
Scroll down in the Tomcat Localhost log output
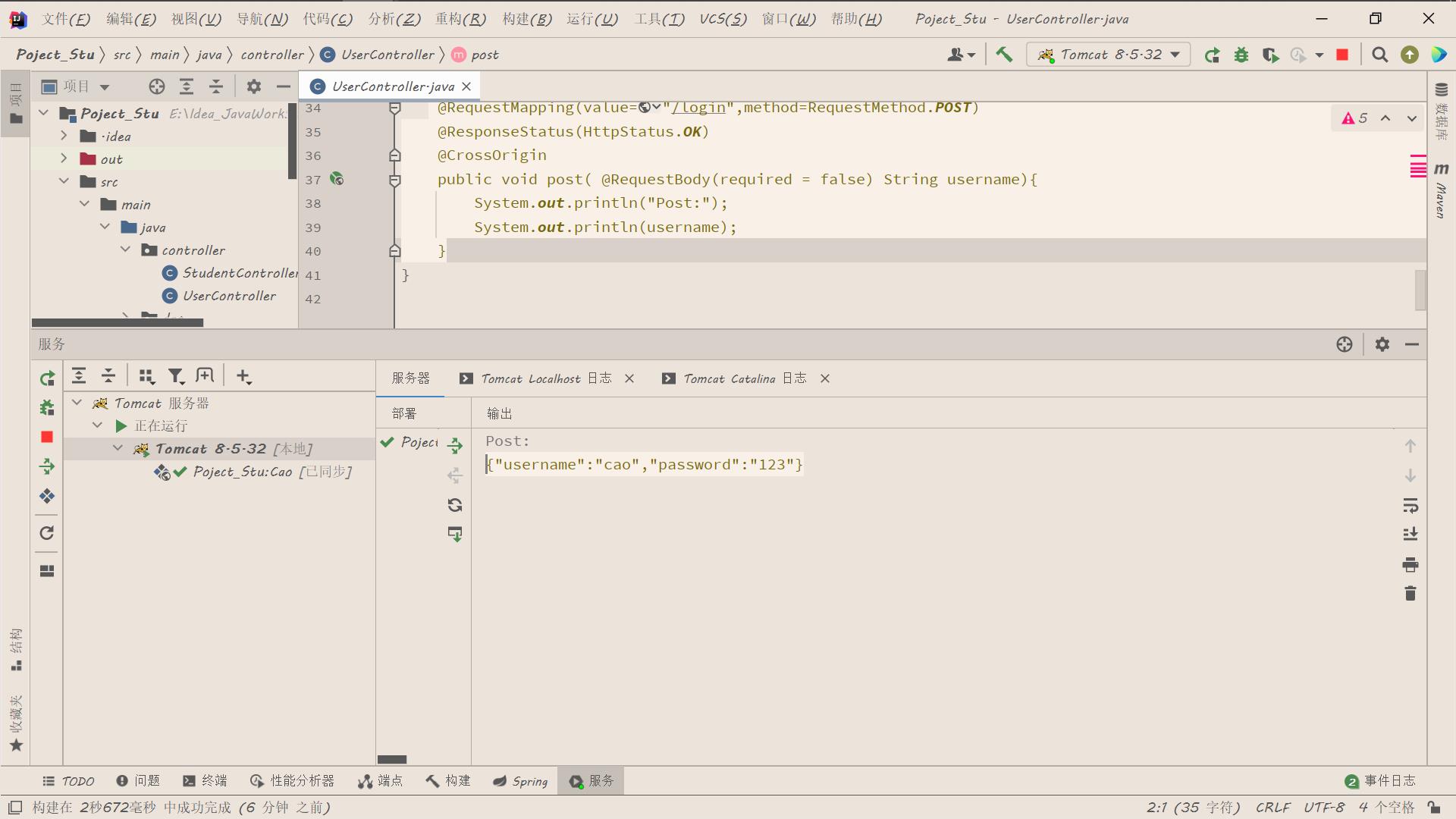[x=1411, y=475]
